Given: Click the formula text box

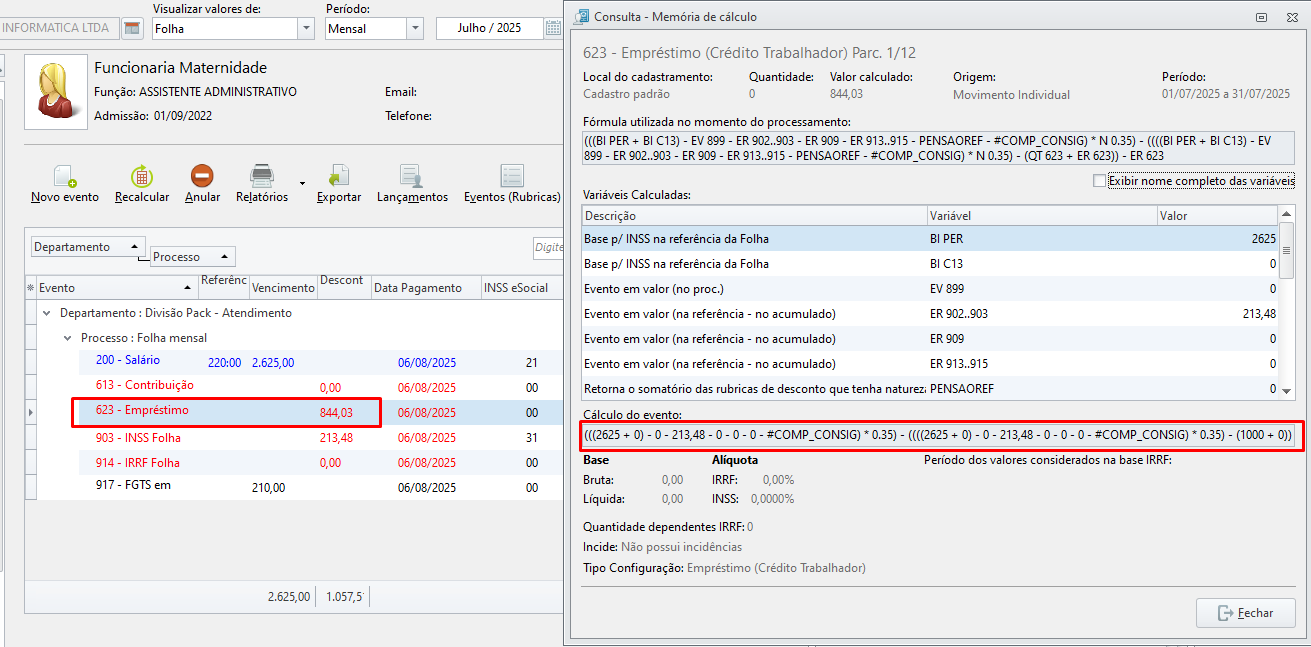Looking at the screenshot, I should [938, 148].
